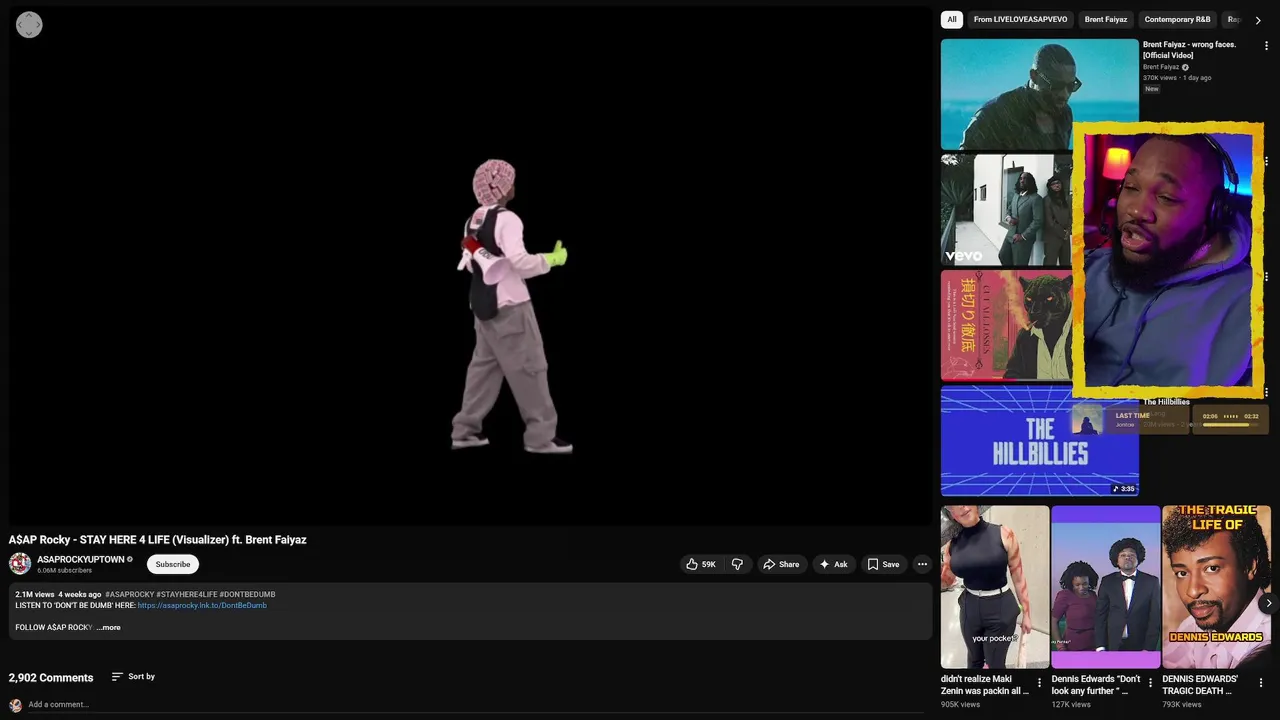Click the Share arrow button
Screen dimensions: 1280x720
click(781, 564)
